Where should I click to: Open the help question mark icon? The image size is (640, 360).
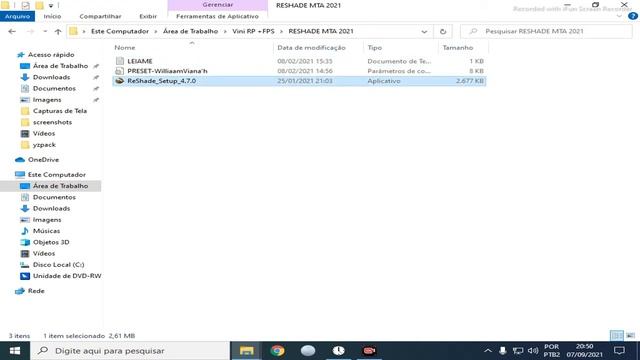[633, 16]
